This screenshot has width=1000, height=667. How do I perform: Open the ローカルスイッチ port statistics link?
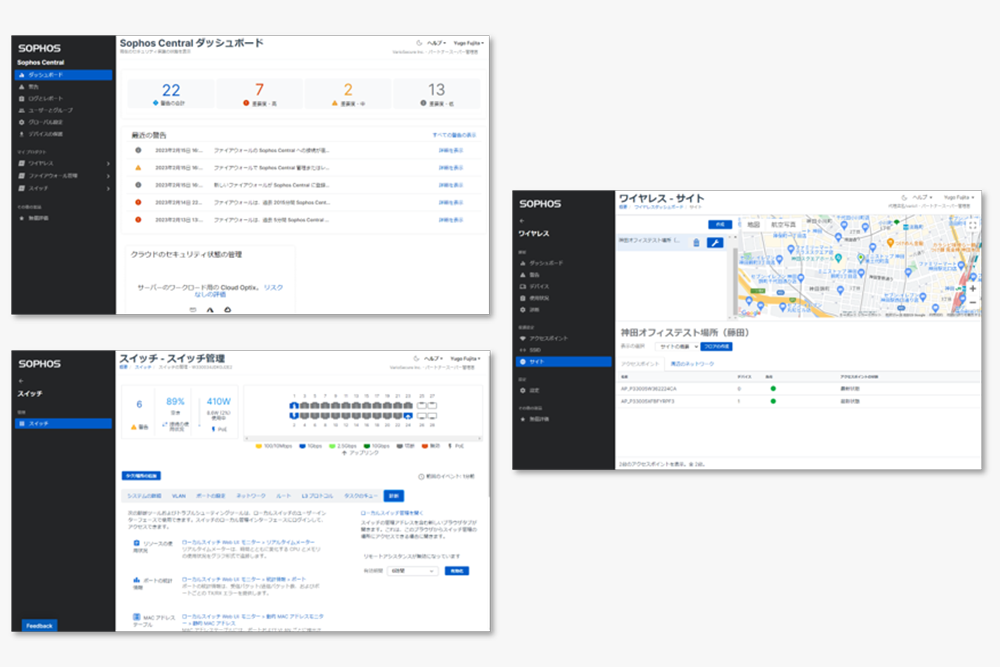coord(244,579)
